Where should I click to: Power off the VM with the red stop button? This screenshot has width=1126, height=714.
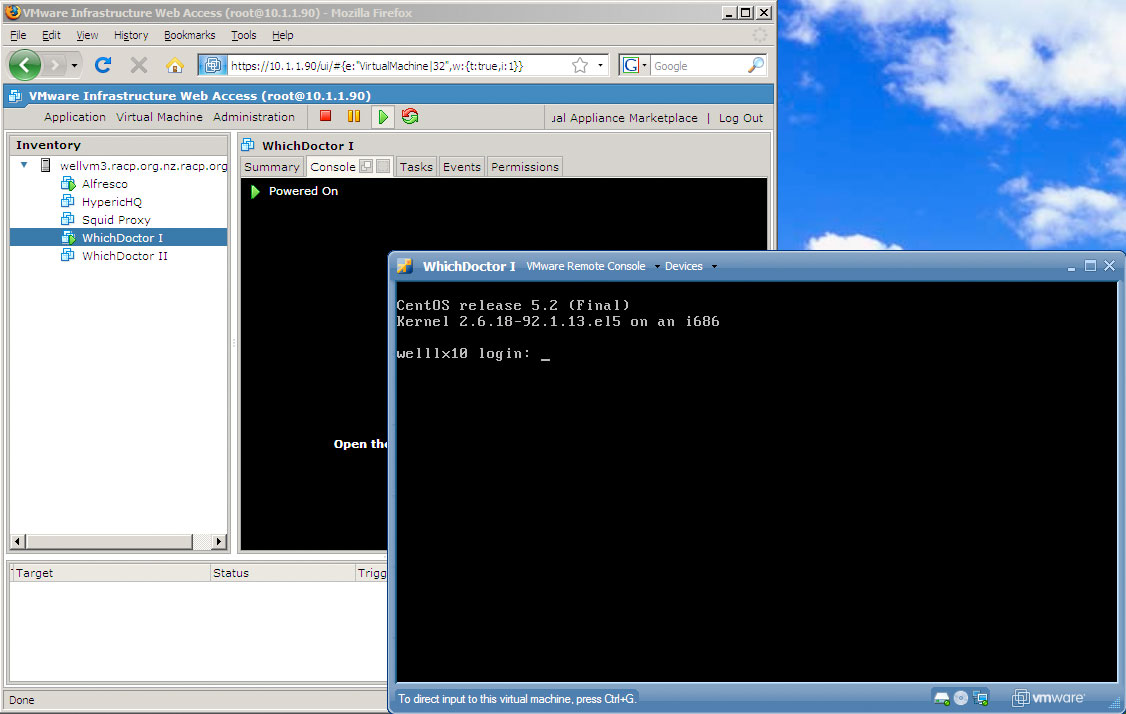click(x=325, y=116)
